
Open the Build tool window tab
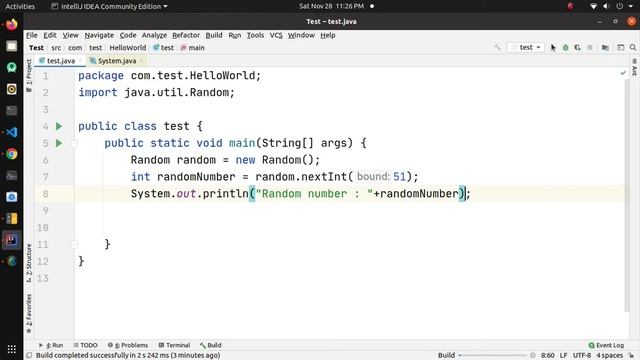coord(211,345)
